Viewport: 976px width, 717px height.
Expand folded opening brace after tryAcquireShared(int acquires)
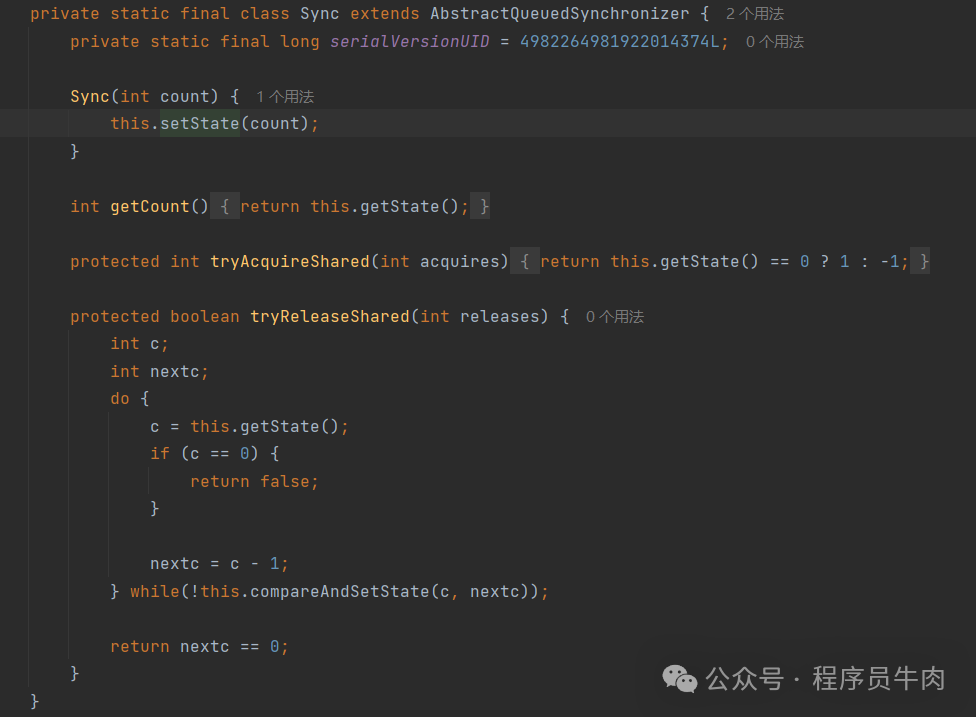point(525,261)
